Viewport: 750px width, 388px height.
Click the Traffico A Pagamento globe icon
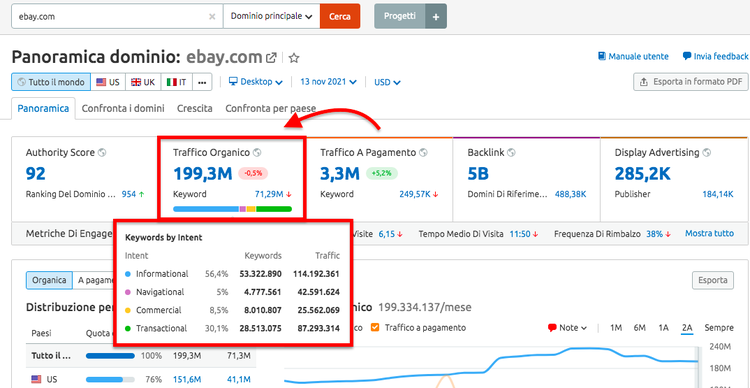coord(423,153)
